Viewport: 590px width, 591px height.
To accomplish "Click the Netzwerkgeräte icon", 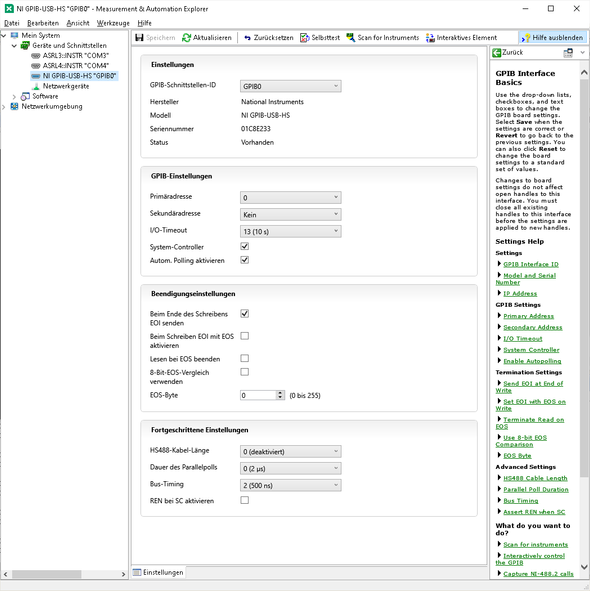I will [x=36, y=86].
